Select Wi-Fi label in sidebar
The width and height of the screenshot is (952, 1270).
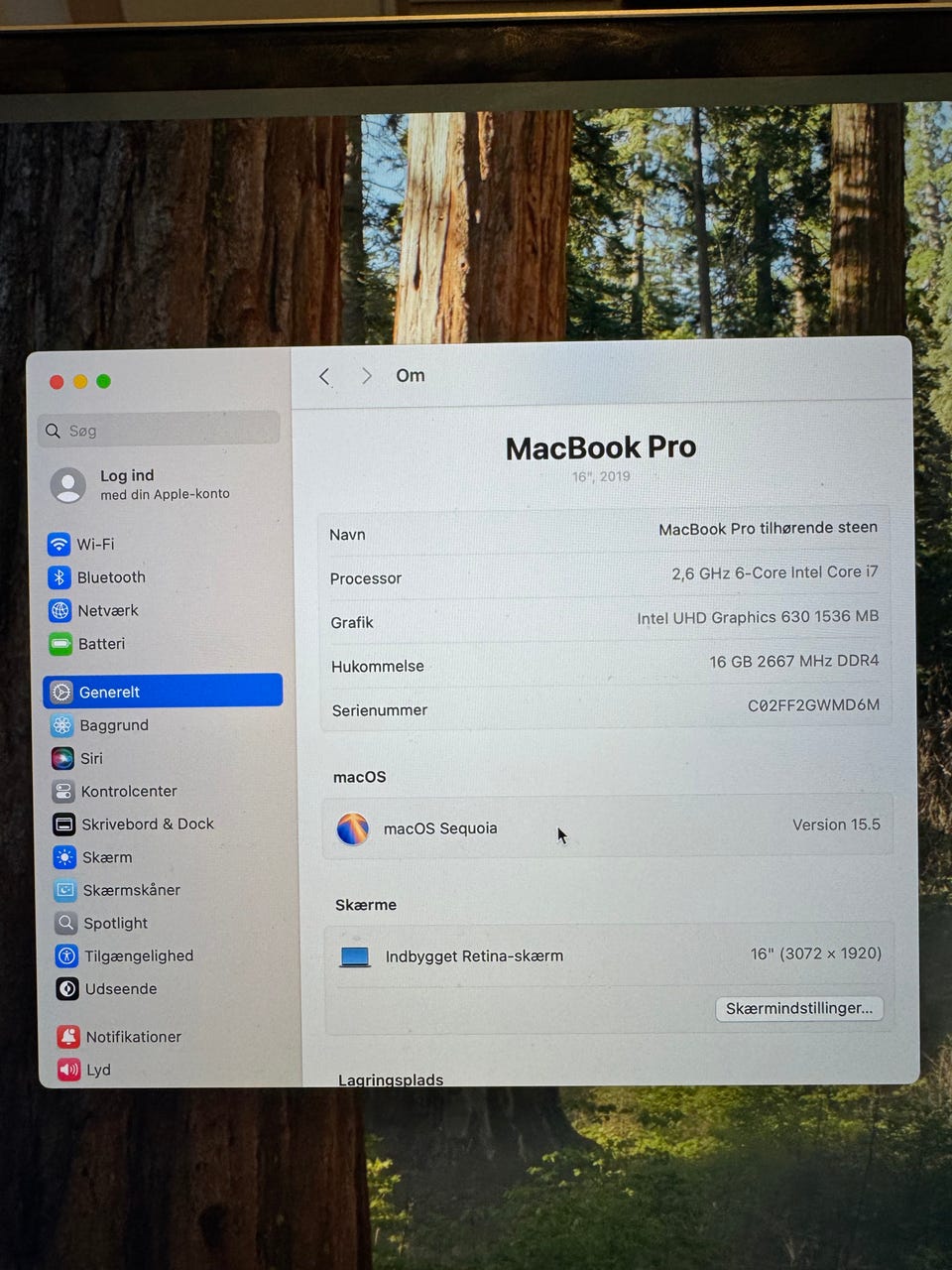pyautogui.click(x=95, y=544)
